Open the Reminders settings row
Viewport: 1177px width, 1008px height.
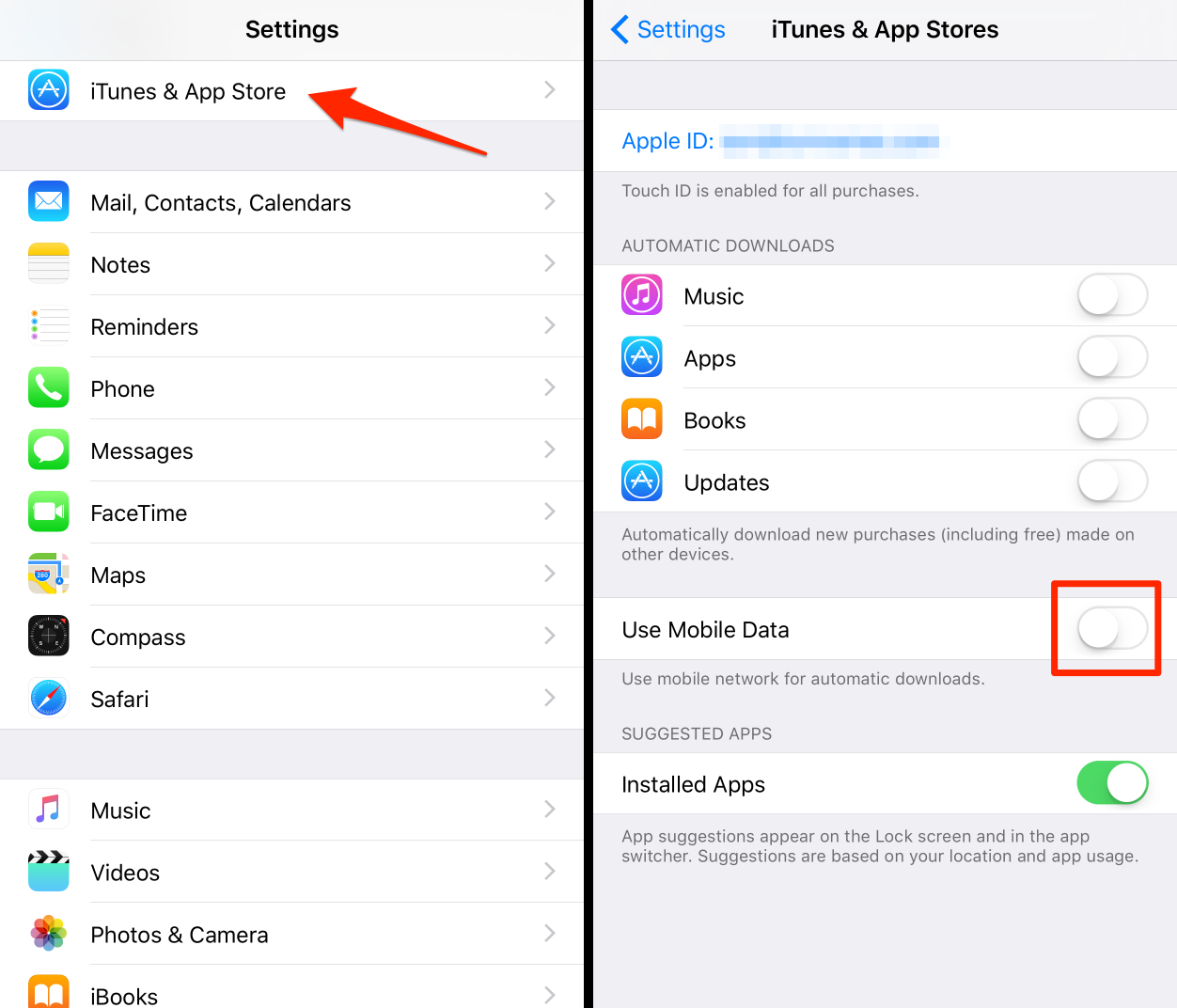[291, 326]
